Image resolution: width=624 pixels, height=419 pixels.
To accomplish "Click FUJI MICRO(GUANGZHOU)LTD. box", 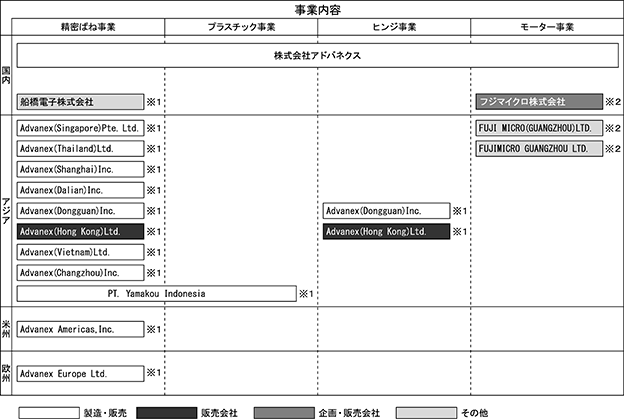I will [539, 128].
